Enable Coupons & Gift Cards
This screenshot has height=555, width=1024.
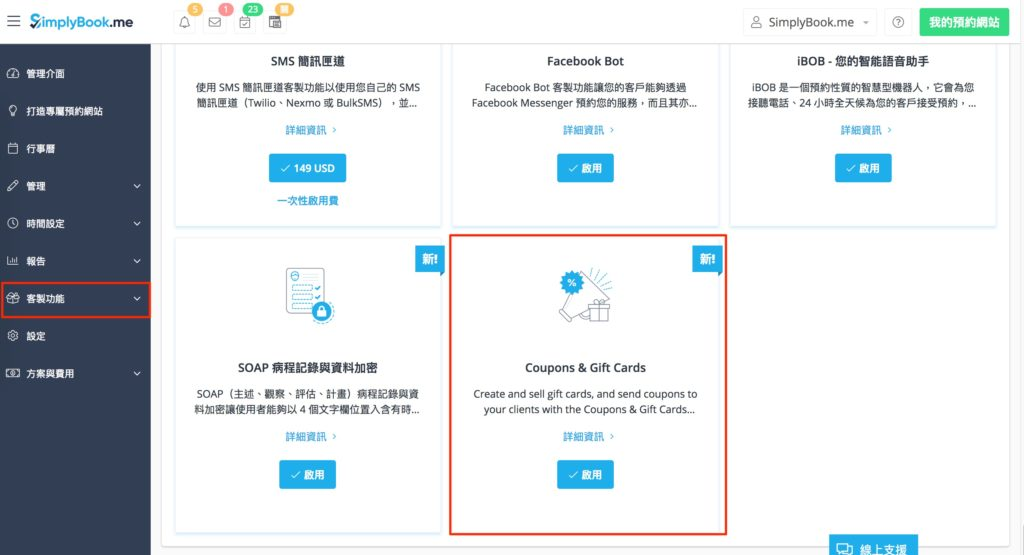(585, 475)
